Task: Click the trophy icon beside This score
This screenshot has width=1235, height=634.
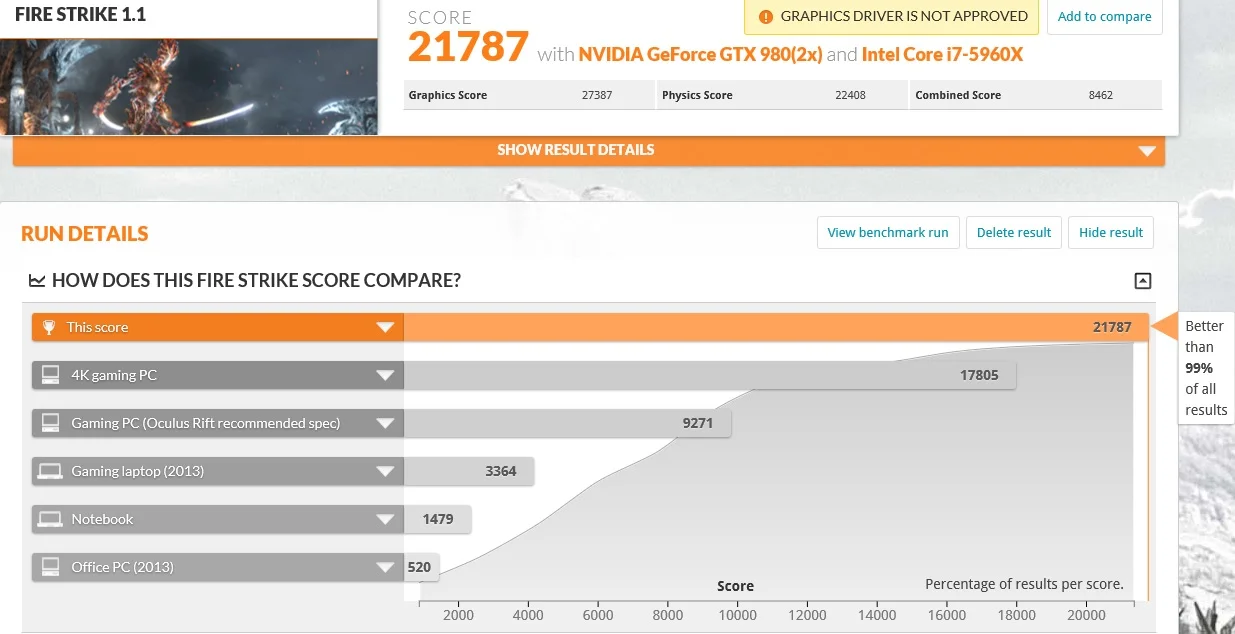Action: click(49, 327)
